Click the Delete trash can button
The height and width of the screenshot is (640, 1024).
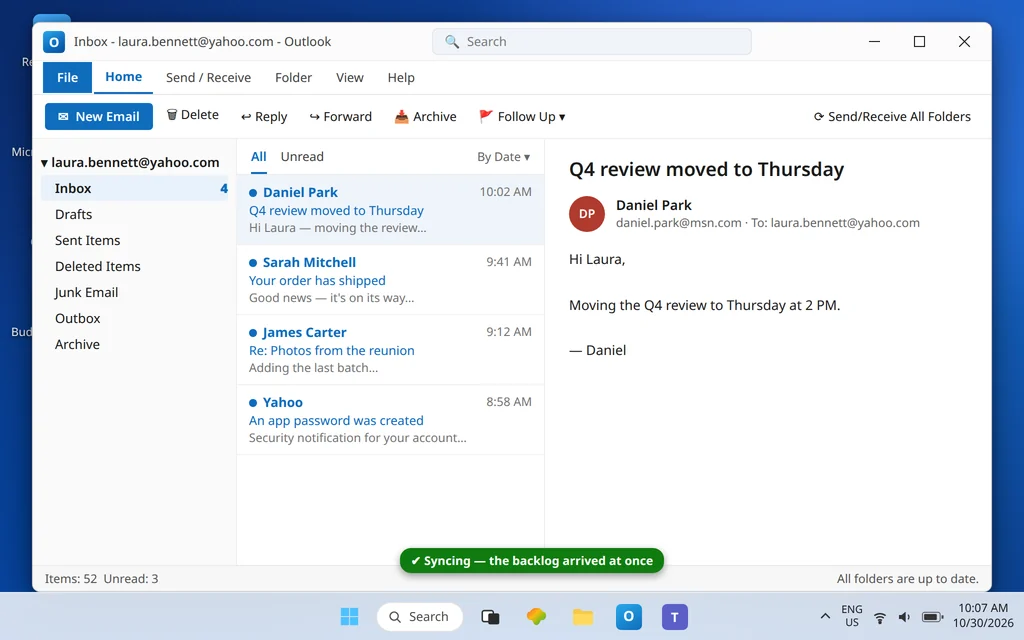point(193,115)
